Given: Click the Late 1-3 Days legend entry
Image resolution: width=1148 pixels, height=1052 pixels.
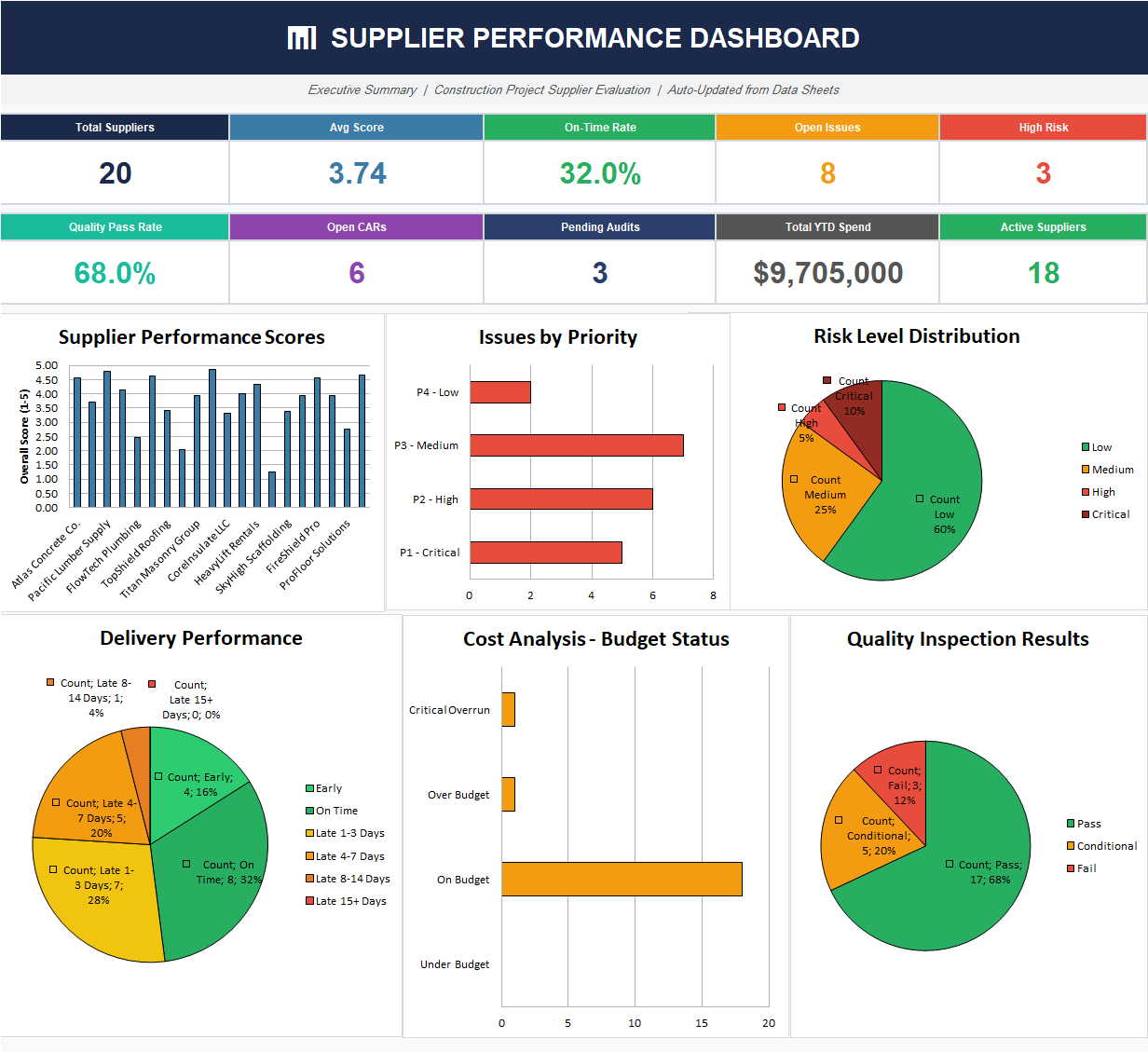Looking at the screenshot, I should point(345,833).
